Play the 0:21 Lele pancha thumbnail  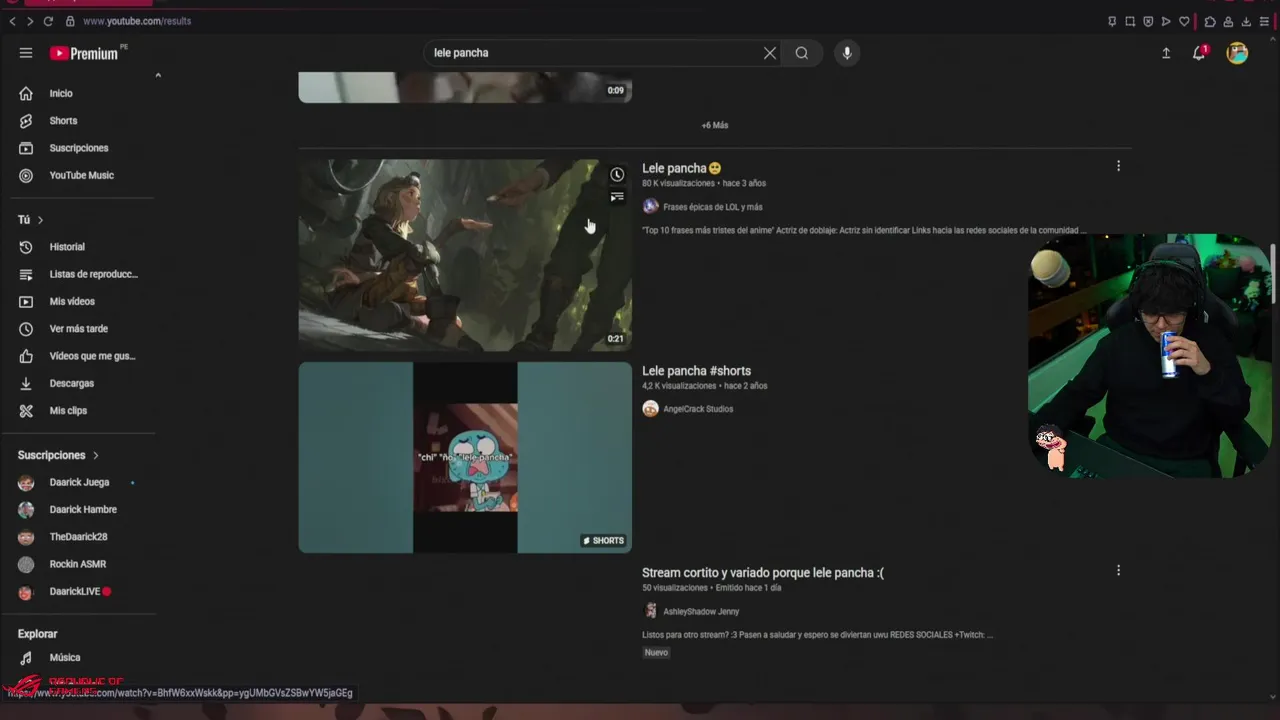pyautogui.click(x=465, y=255)
